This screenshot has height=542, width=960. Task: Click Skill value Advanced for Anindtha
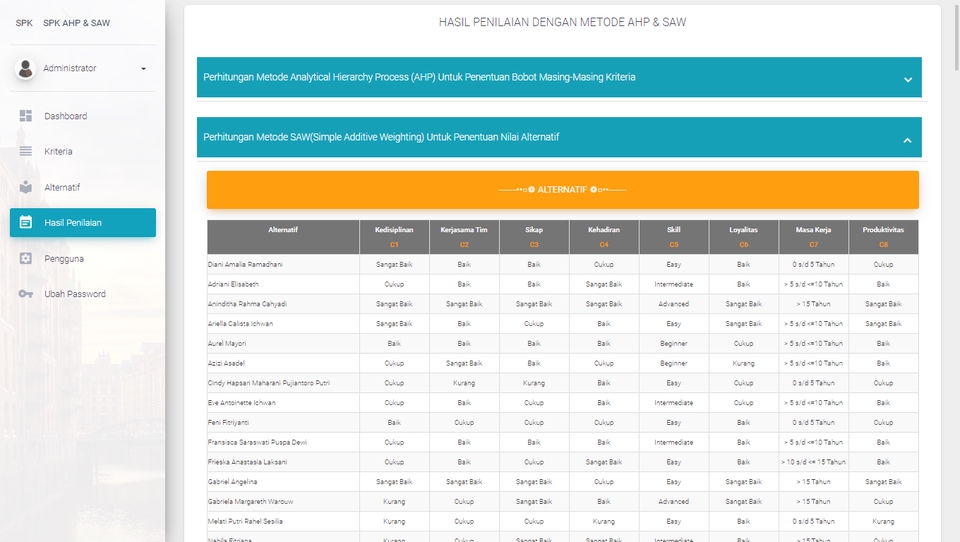(x=673, y=304)
